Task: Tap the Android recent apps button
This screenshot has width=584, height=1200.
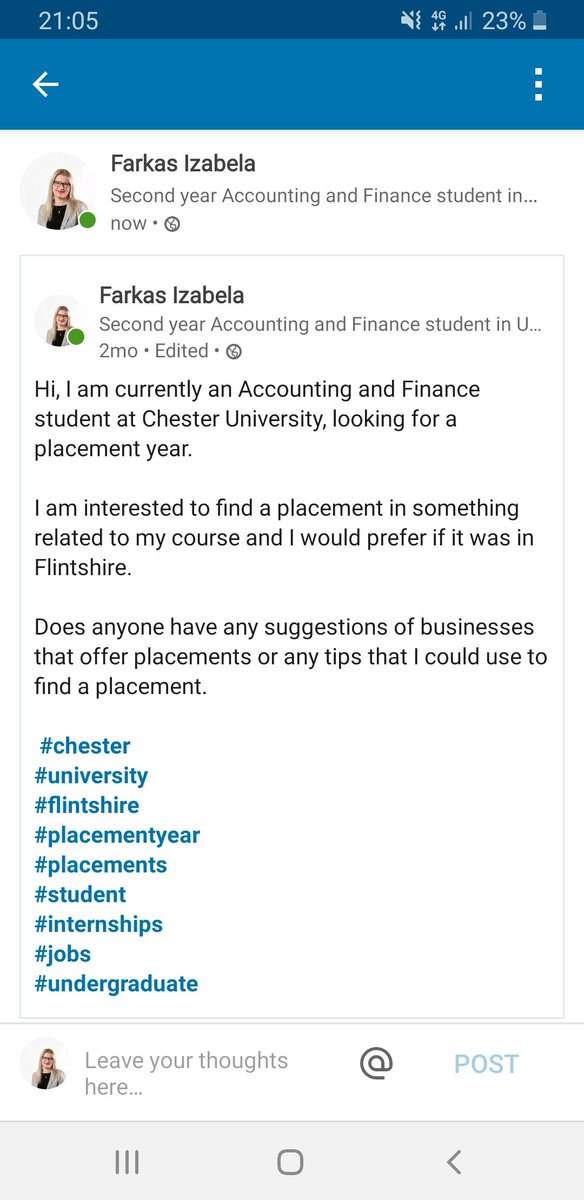Action: (127, 1161)
